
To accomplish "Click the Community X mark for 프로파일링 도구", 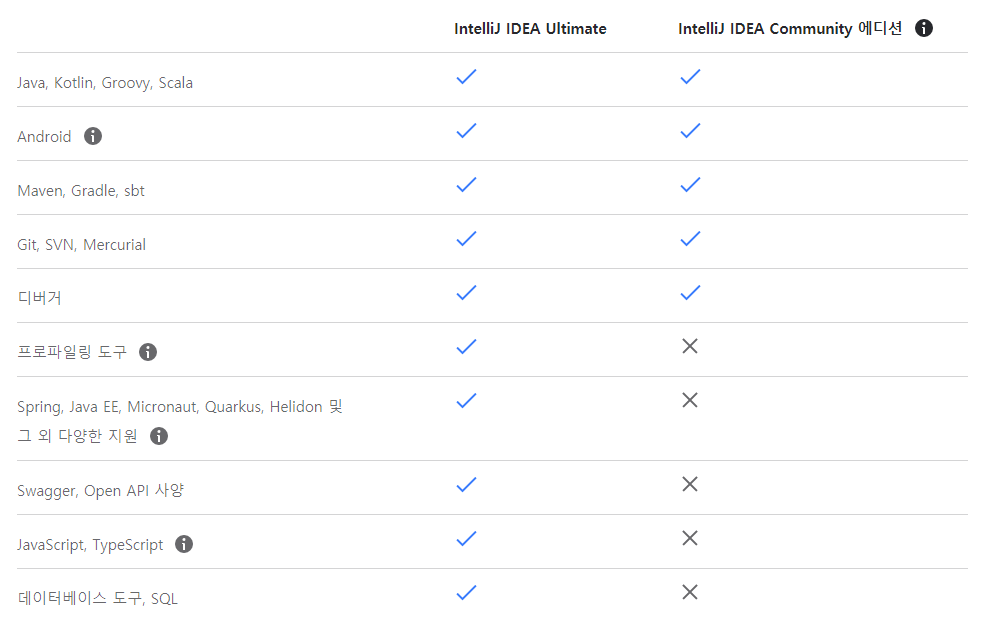I will pos(690,346).
